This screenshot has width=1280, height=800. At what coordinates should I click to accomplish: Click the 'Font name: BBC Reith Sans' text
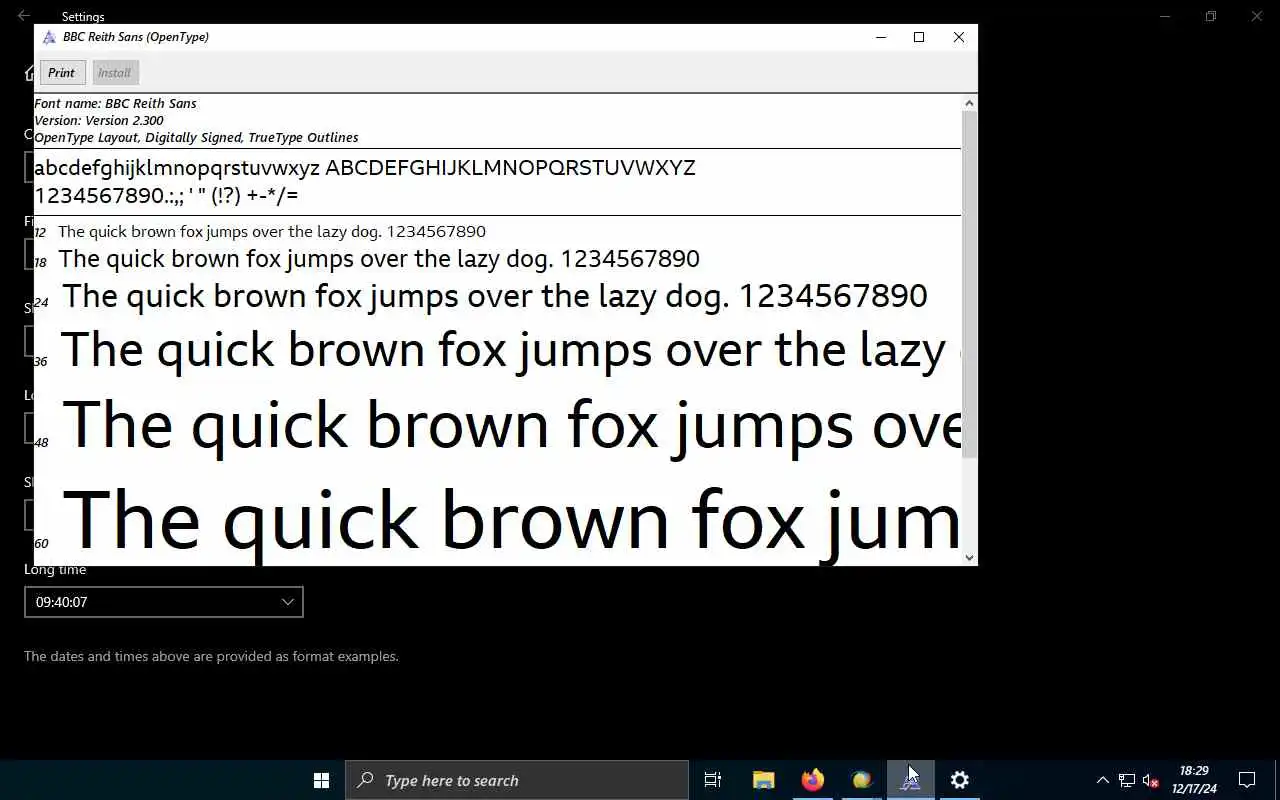pos(115,103)
